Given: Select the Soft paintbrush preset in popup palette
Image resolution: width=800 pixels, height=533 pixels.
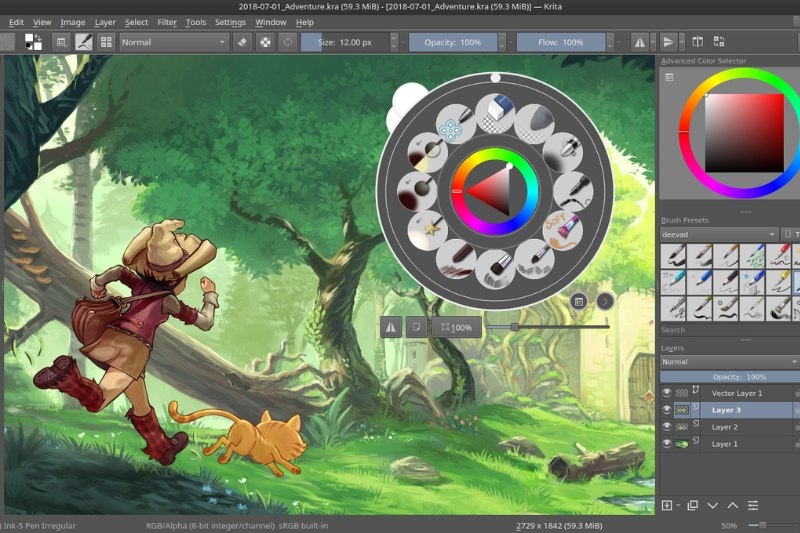Looking at the screenshot, I should point(563,231).
